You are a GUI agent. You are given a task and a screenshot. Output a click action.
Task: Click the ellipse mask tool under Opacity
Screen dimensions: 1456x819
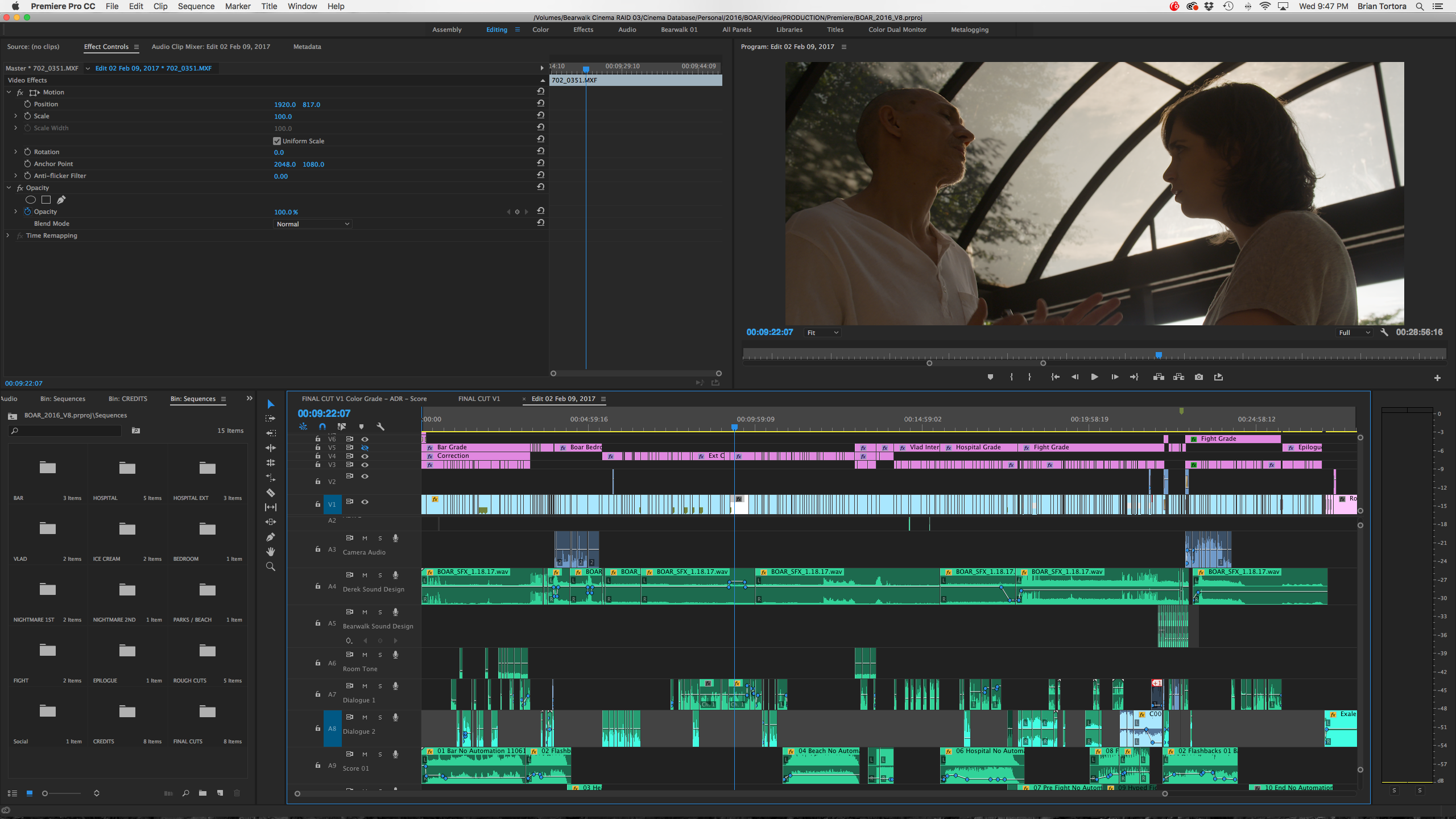pyautogui.click(x=31, y=200)
